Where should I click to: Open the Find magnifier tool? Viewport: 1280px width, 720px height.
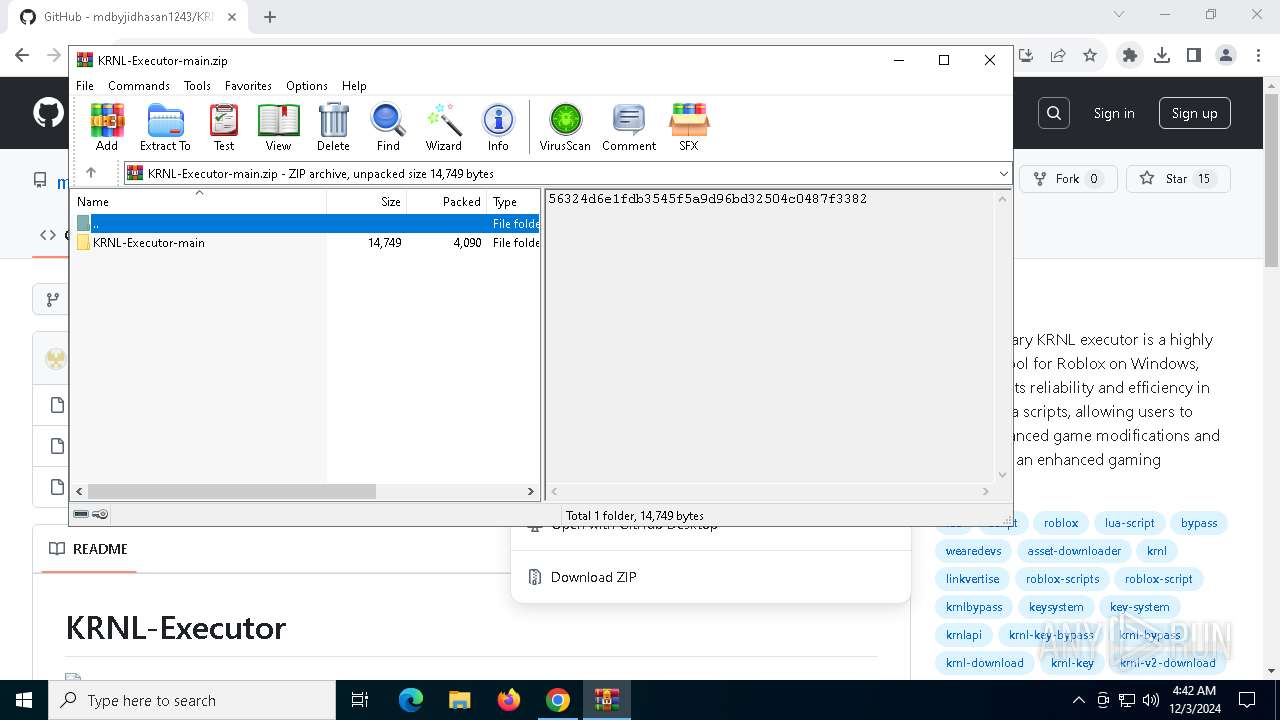click(x=388, y=127)
